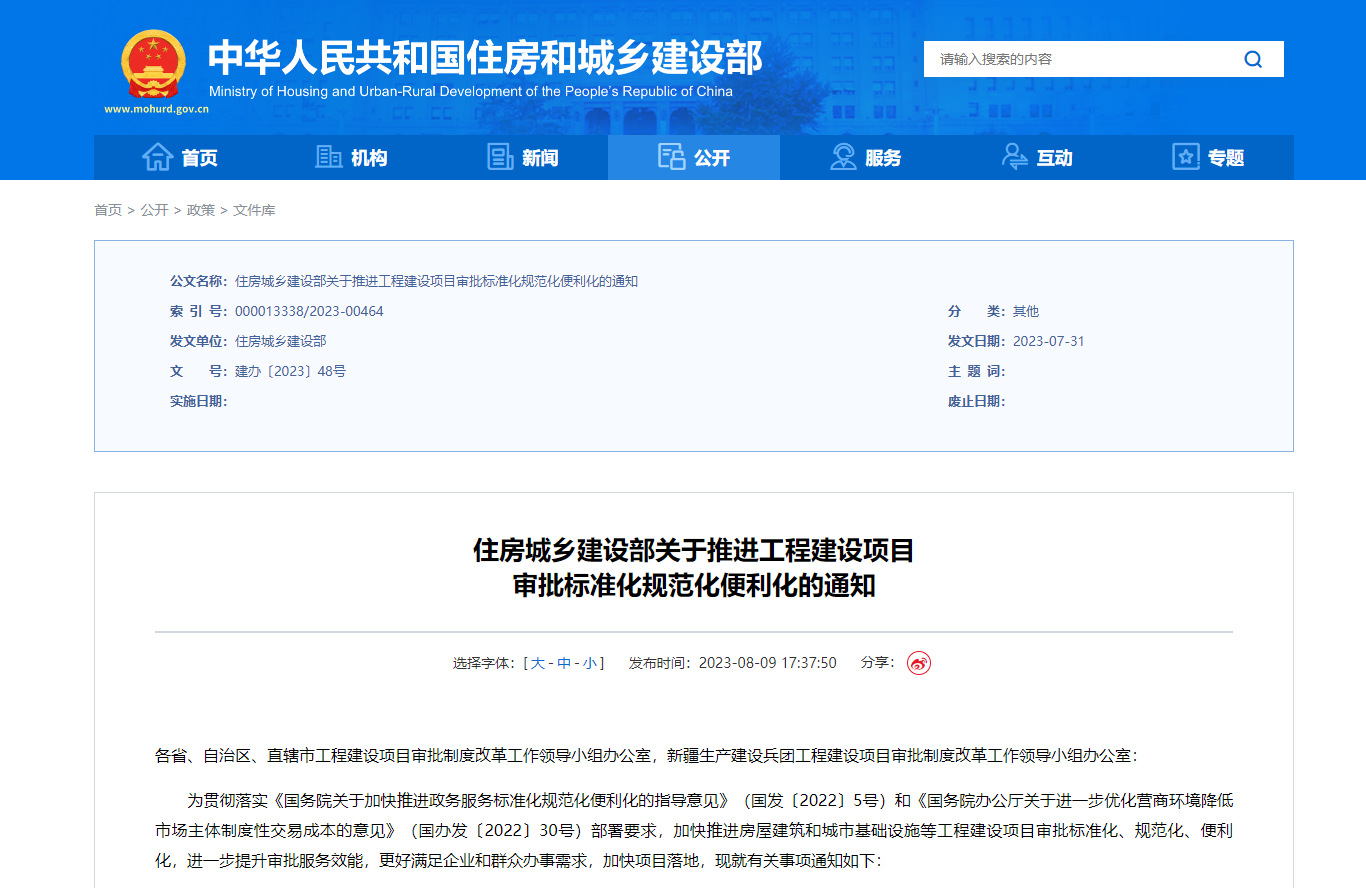Set font size to 中

coord(564,663)
